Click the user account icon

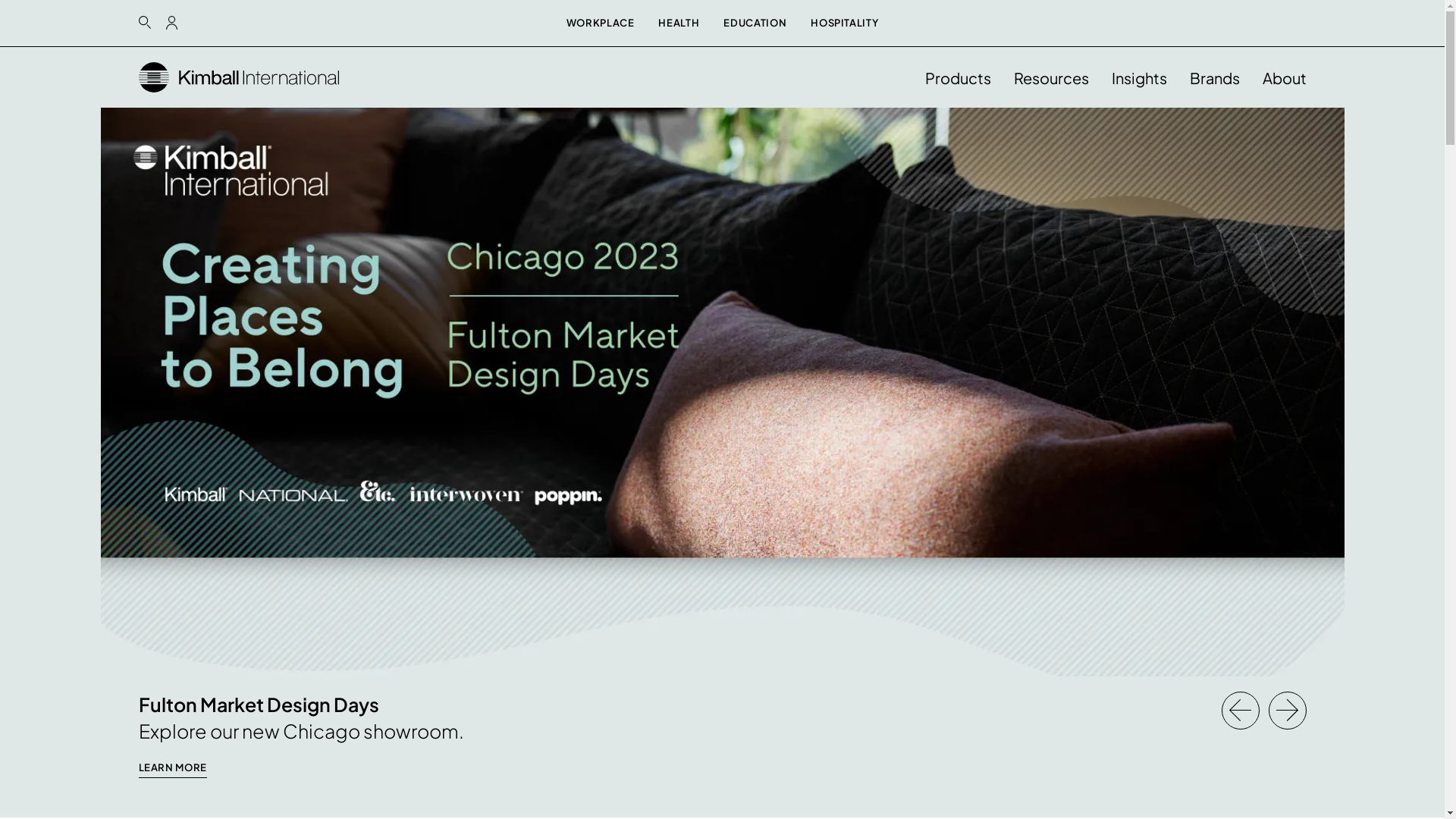point(172,23)
